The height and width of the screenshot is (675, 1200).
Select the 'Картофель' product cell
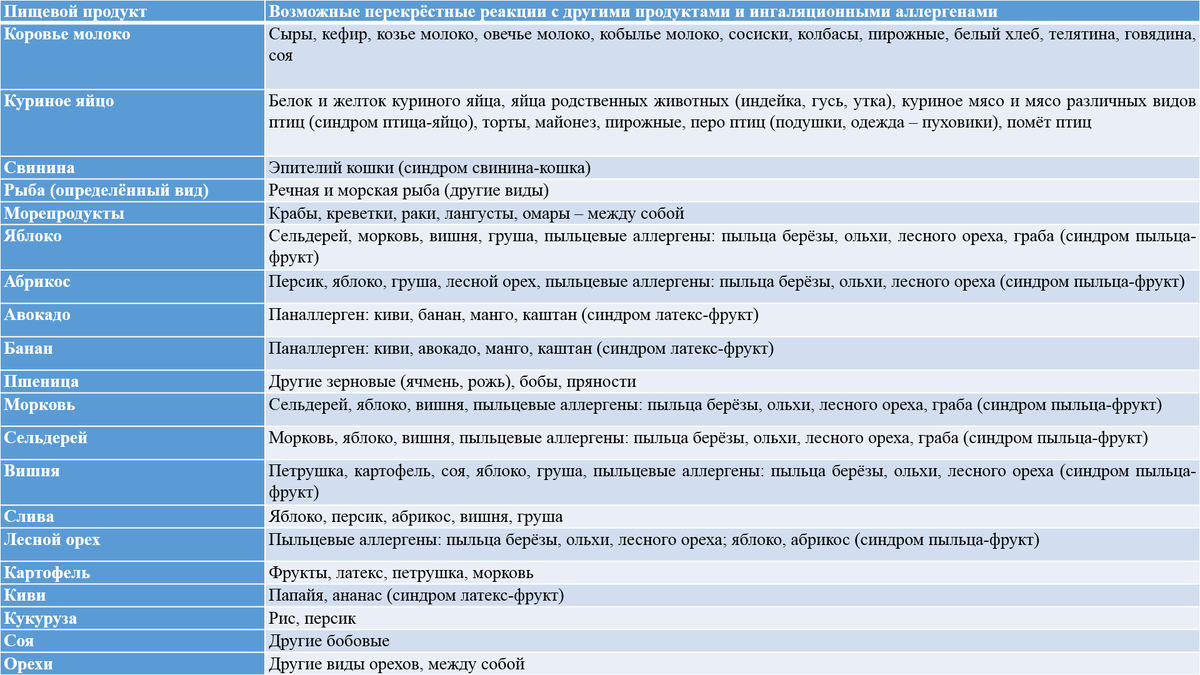tap(133, 573)
